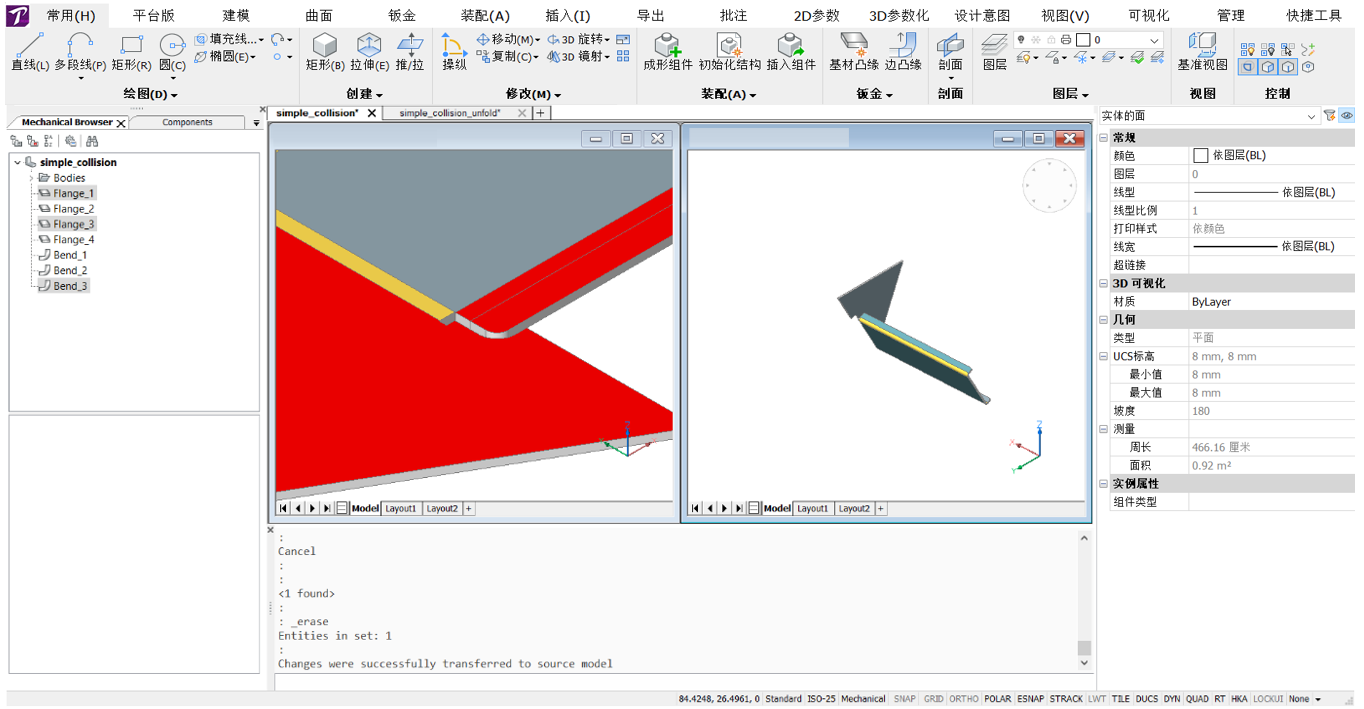Image resolution: width=1364 pixels, height=709 pixels.
Task: Select Bend_1 in the browser tree
Action: tap(70, 255)
